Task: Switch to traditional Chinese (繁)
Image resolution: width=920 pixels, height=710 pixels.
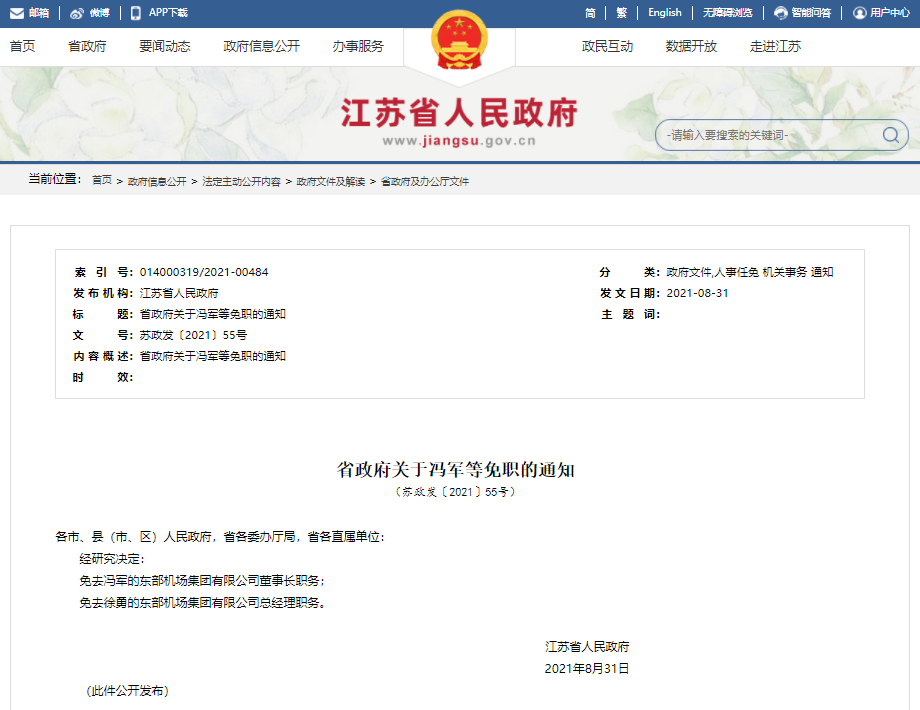Action: (621, 13)
